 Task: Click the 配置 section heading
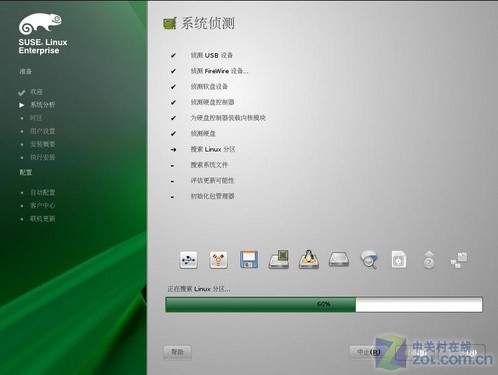(25, 172)
